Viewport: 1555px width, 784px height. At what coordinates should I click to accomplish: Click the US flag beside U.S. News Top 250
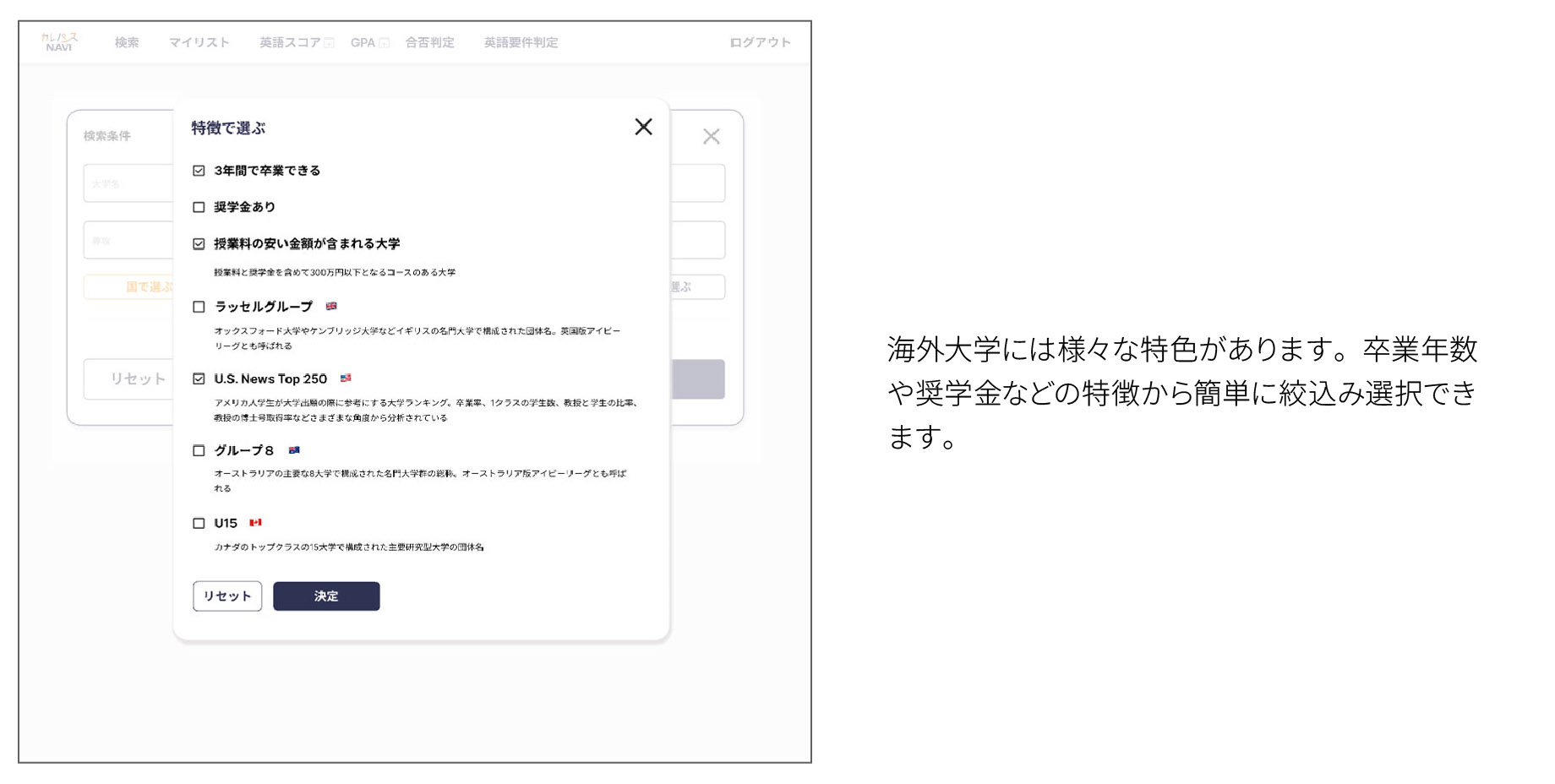(346, 378)
